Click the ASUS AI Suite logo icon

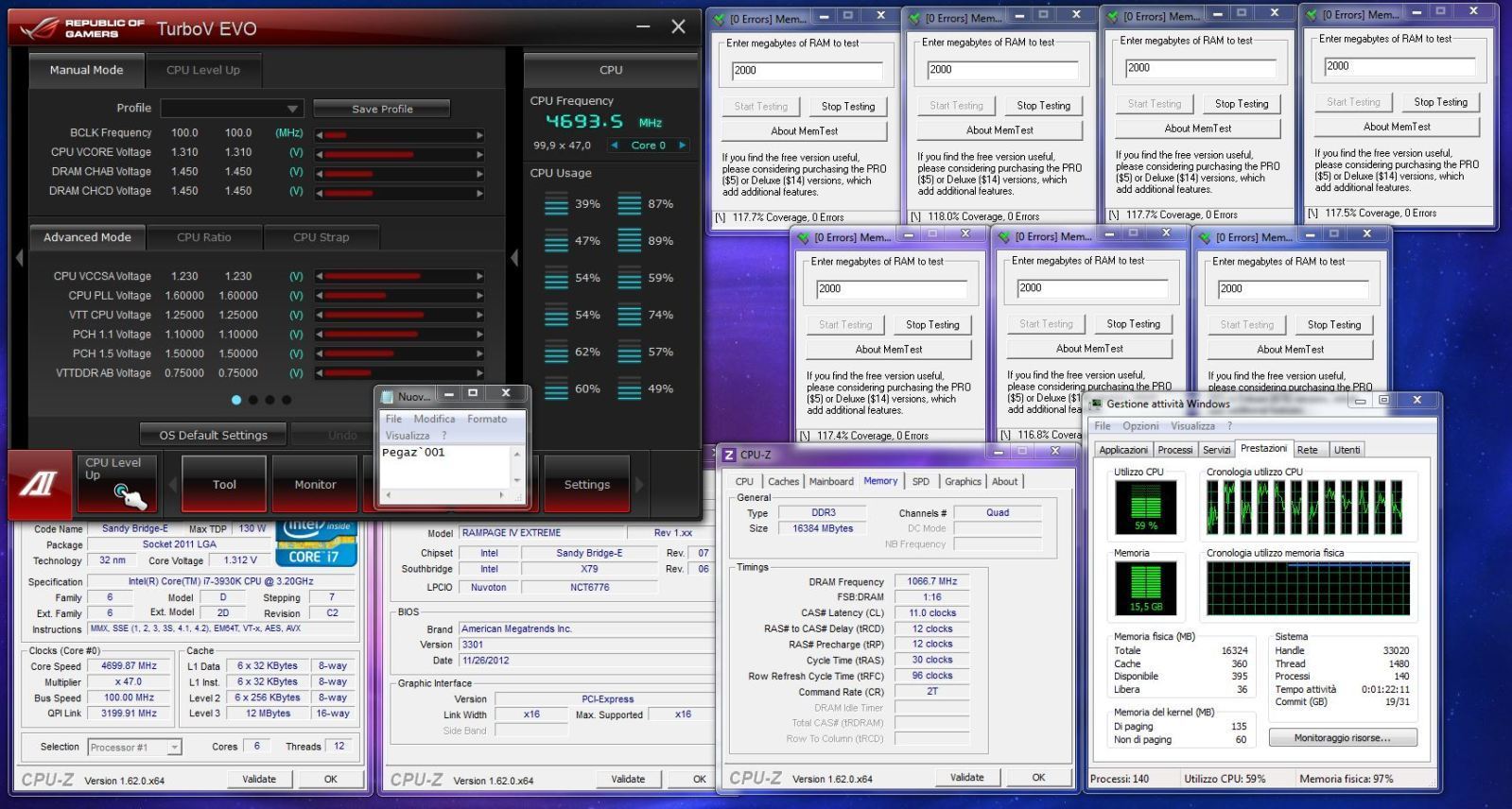pos(40,484)
